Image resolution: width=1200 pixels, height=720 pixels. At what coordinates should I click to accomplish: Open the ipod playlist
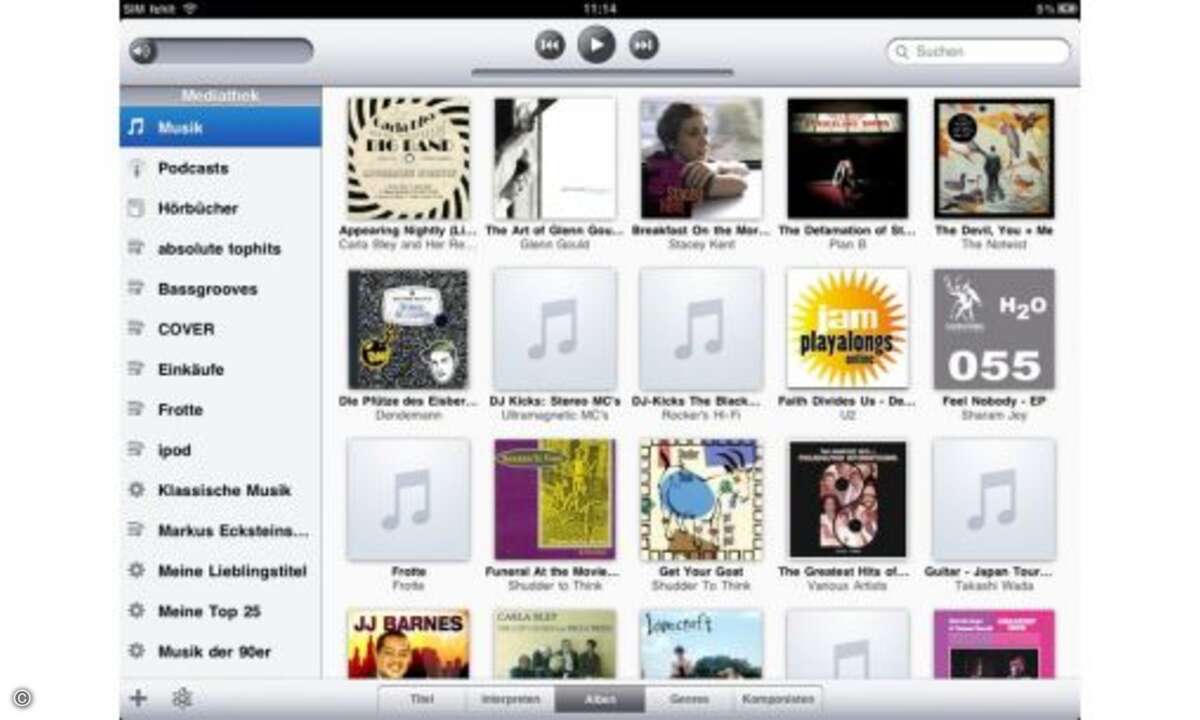(x=220, y=450)
